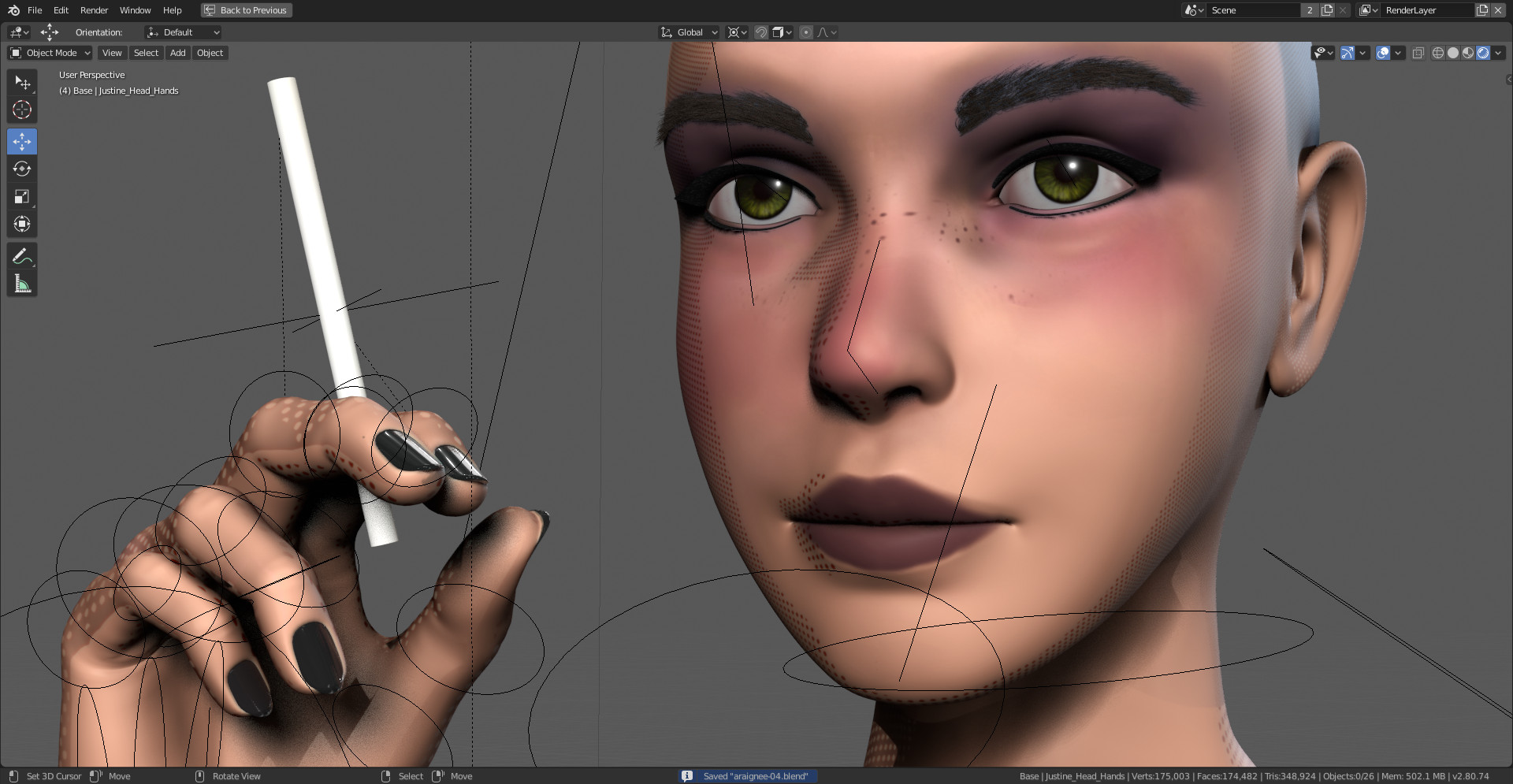Viewport: 1513px width, 784px height.
Task: Switch to material preview shading
Action: [1468, 53]
